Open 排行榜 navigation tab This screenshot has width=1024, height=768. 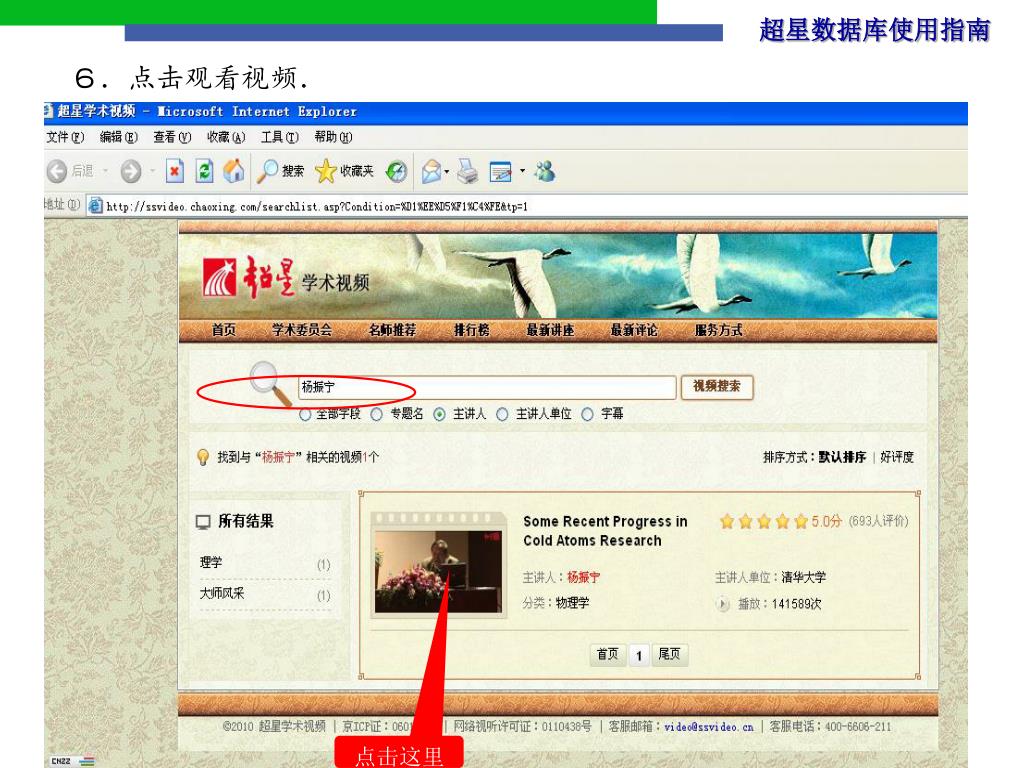[x=472, y=330]
